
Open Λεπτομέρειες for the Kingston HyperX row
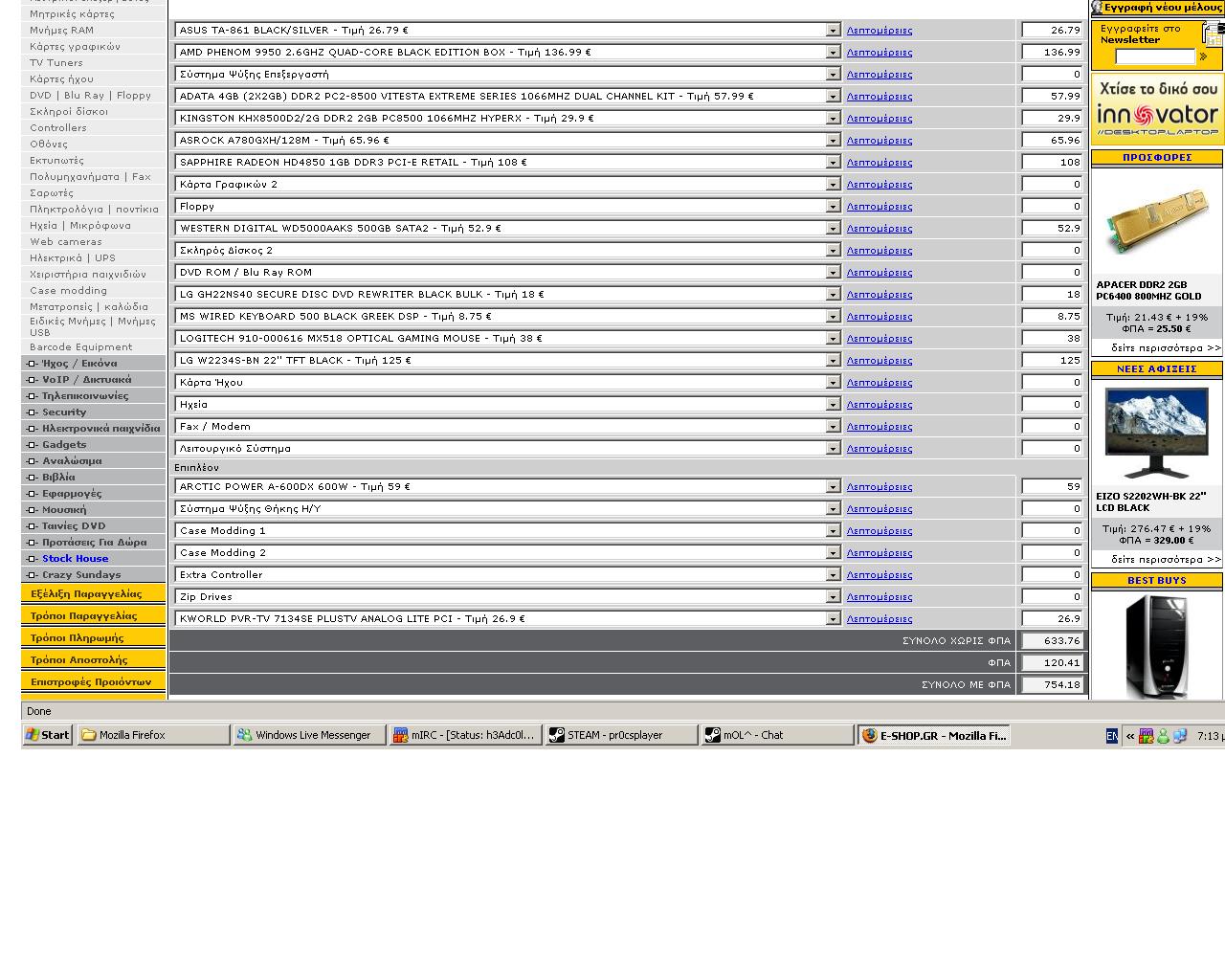[x=880, y=119]
